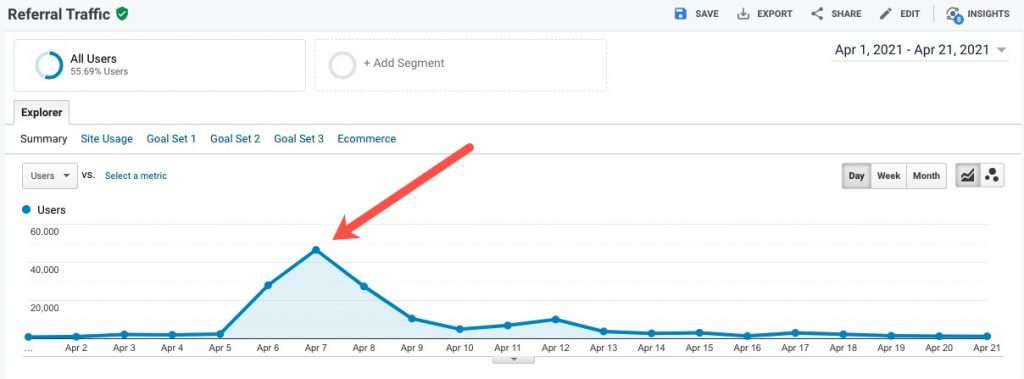Select Day graph interval

[x=856, y=176]
